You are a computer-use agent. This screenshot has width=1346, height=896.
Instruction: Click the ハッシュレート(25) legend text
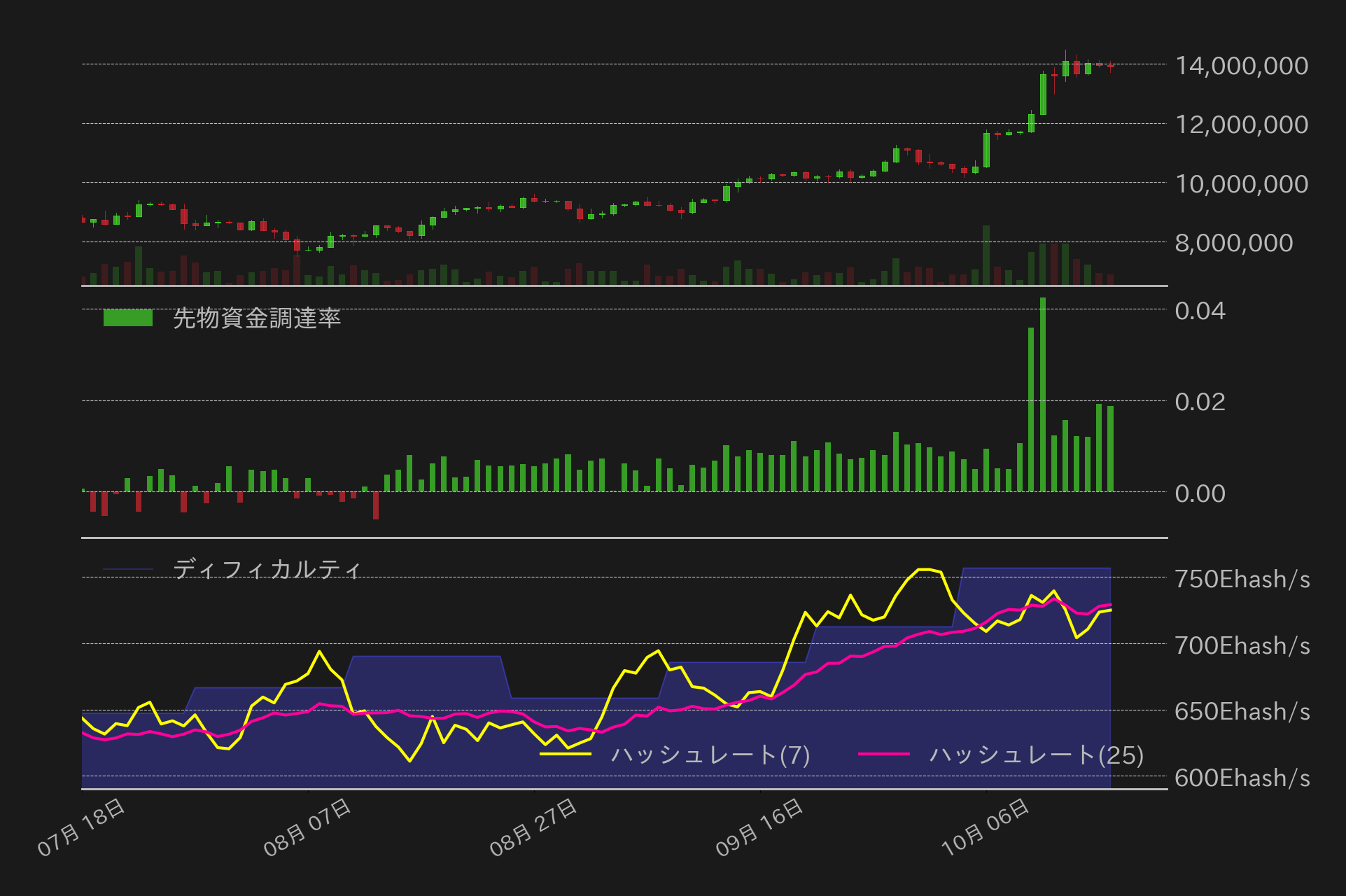click(x=1036, y=755)
